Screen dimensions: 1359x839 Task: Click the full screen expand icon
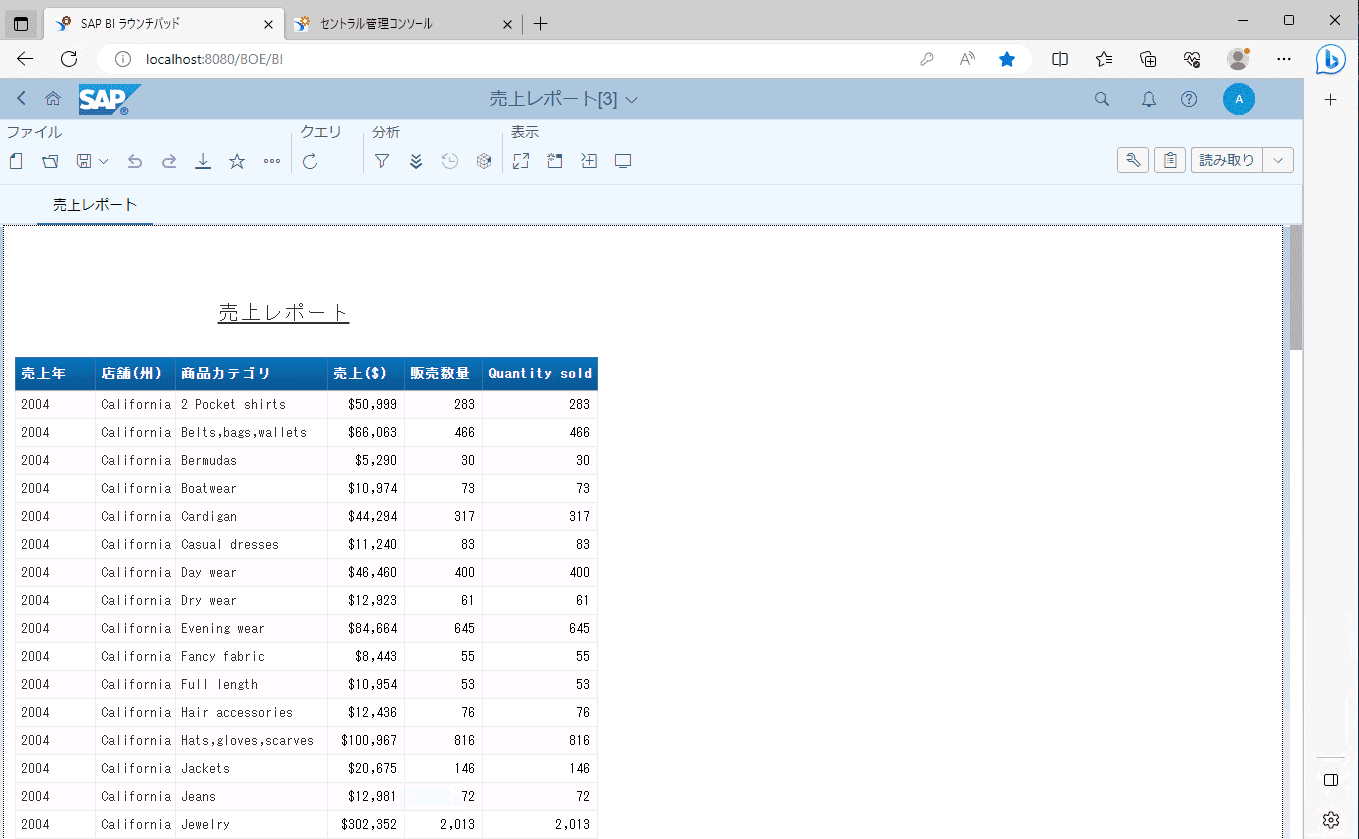pyautogui.click(x=521, y=161)
